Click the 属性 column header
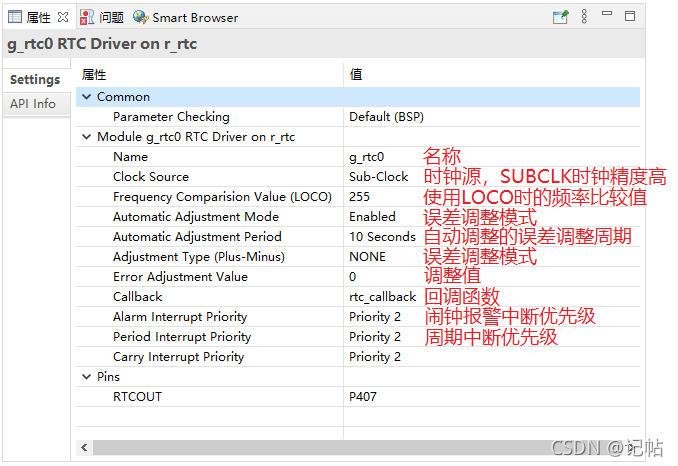The height and width of the screenshot is (466, 678). click(94, 75)
